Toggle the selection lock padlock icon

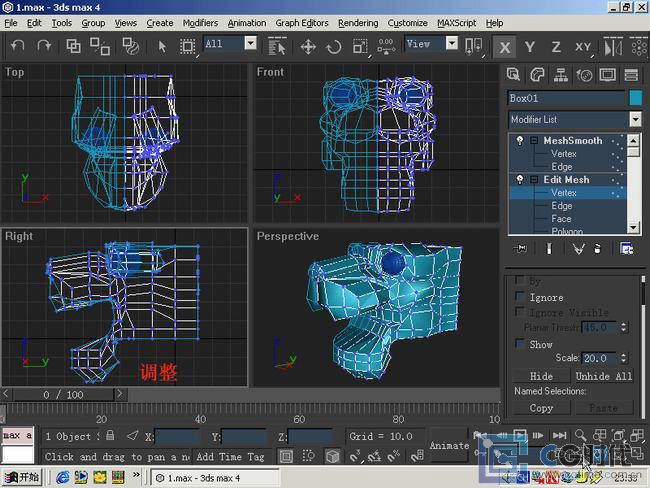[x=110, y=435]
